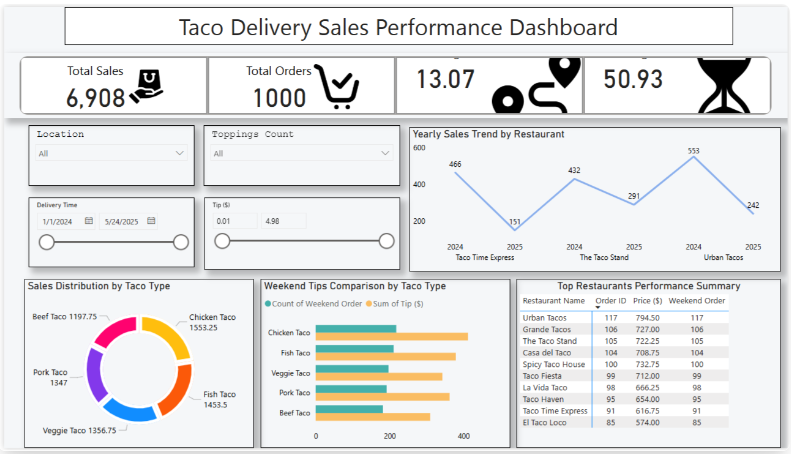Image resolution: width=791 pixels, height=454 pixels.
Task: Click the Tip slider's right handle
Action: click(387, 240)
